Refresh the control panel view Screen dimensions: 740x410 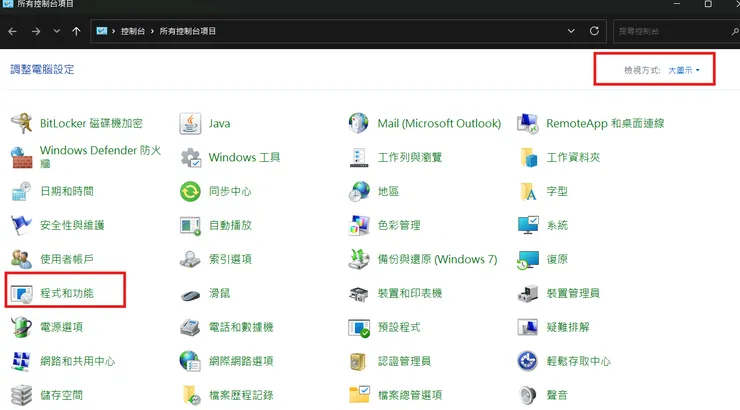click(594, 31)
